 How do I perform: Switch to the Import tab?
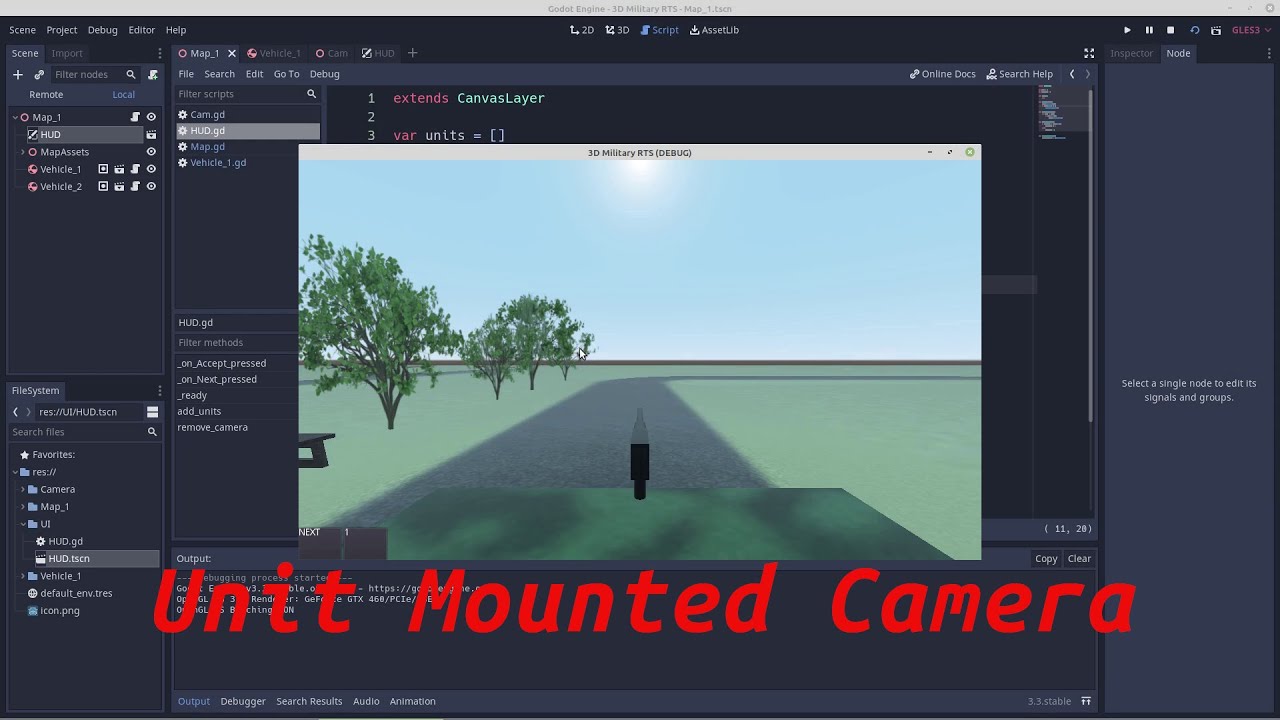click(67, 53)
